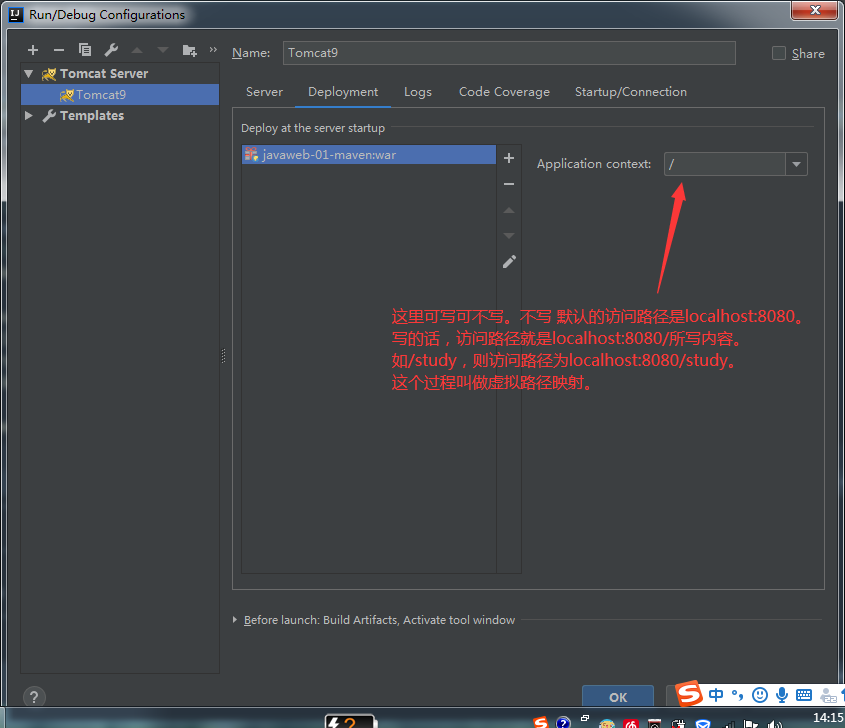The image size is (845, 728).
Task: Expand the Templates tree node
Action: pyautogui.click(x=29, y=115)
